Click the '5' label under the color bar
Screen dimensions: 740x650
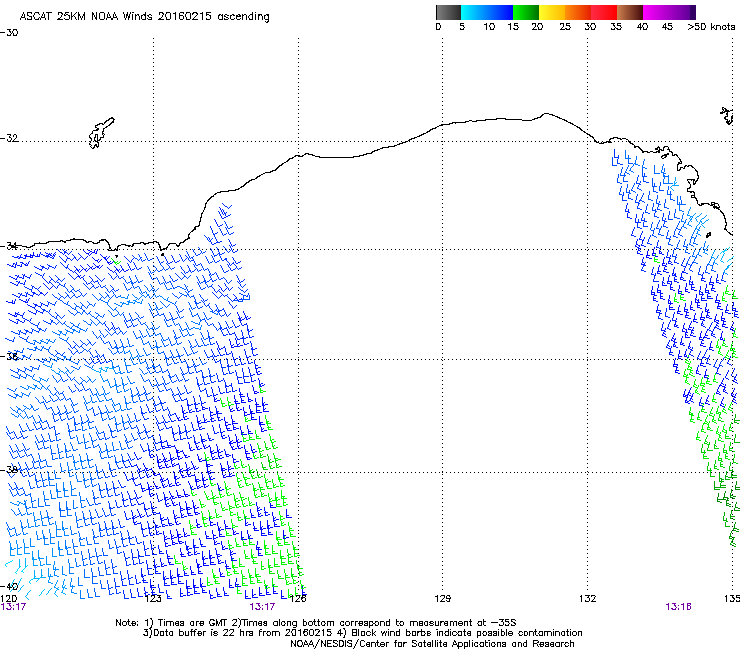click(462, 27)
